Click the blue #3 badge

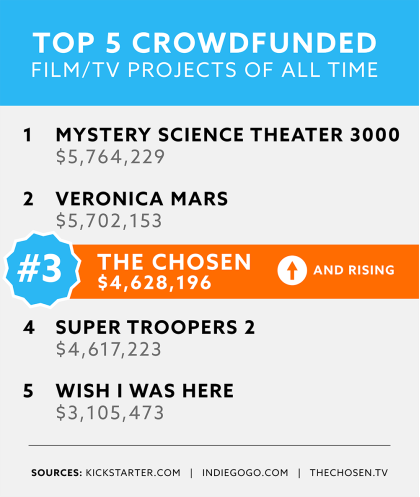point(42,269)
